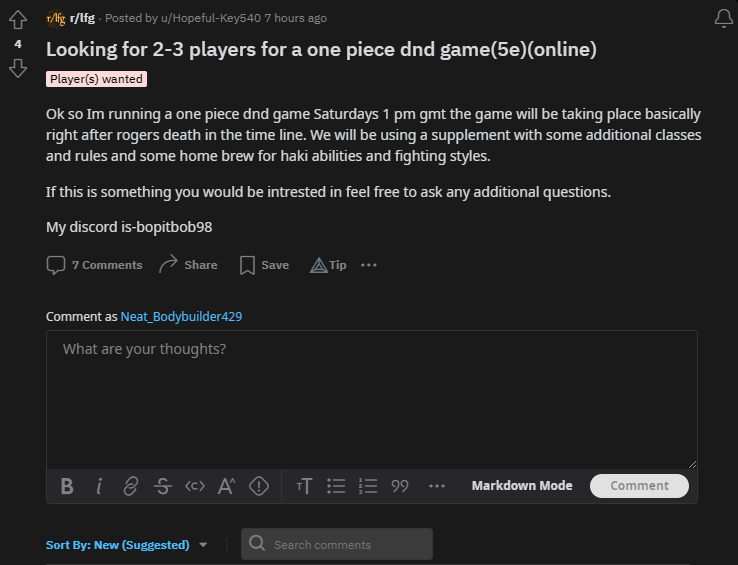Click the Player(s) wanted flair tag
The height and width of the screenshot is (565, 738).
(96, 79)
